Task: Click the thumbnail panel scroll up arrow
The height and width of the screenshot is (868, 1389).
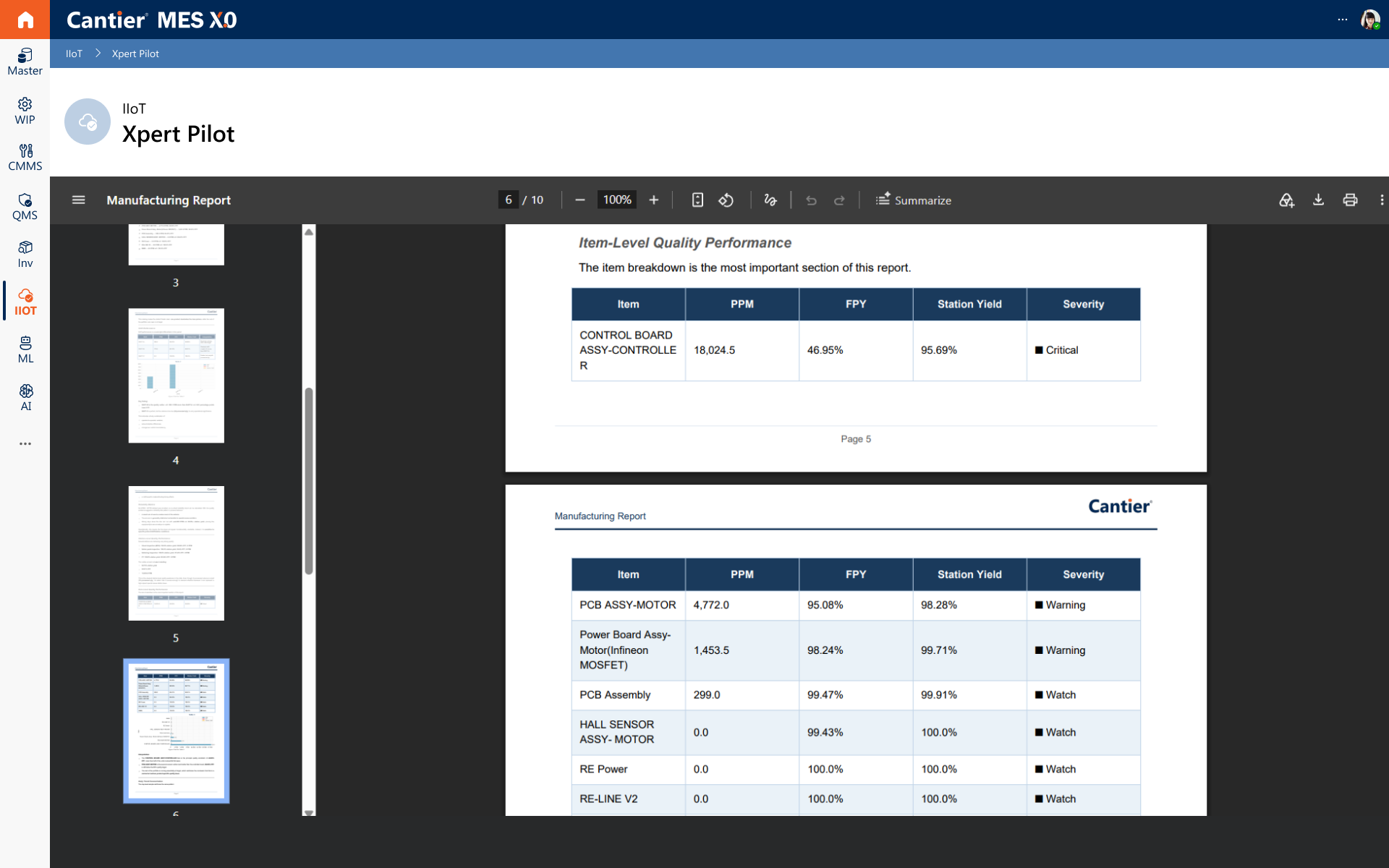Action: coord(309,232)
